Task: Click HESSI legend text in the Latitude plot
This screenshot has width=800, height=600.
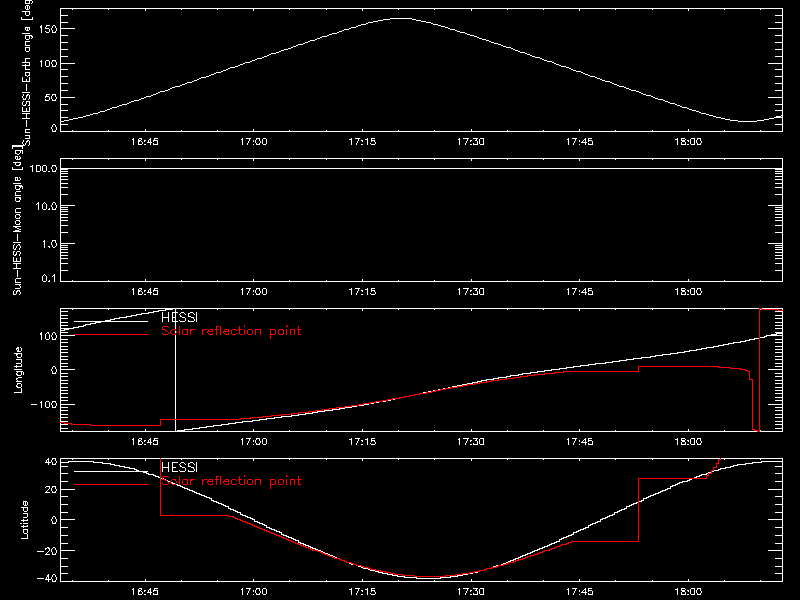Action: [x=180, y=467]
